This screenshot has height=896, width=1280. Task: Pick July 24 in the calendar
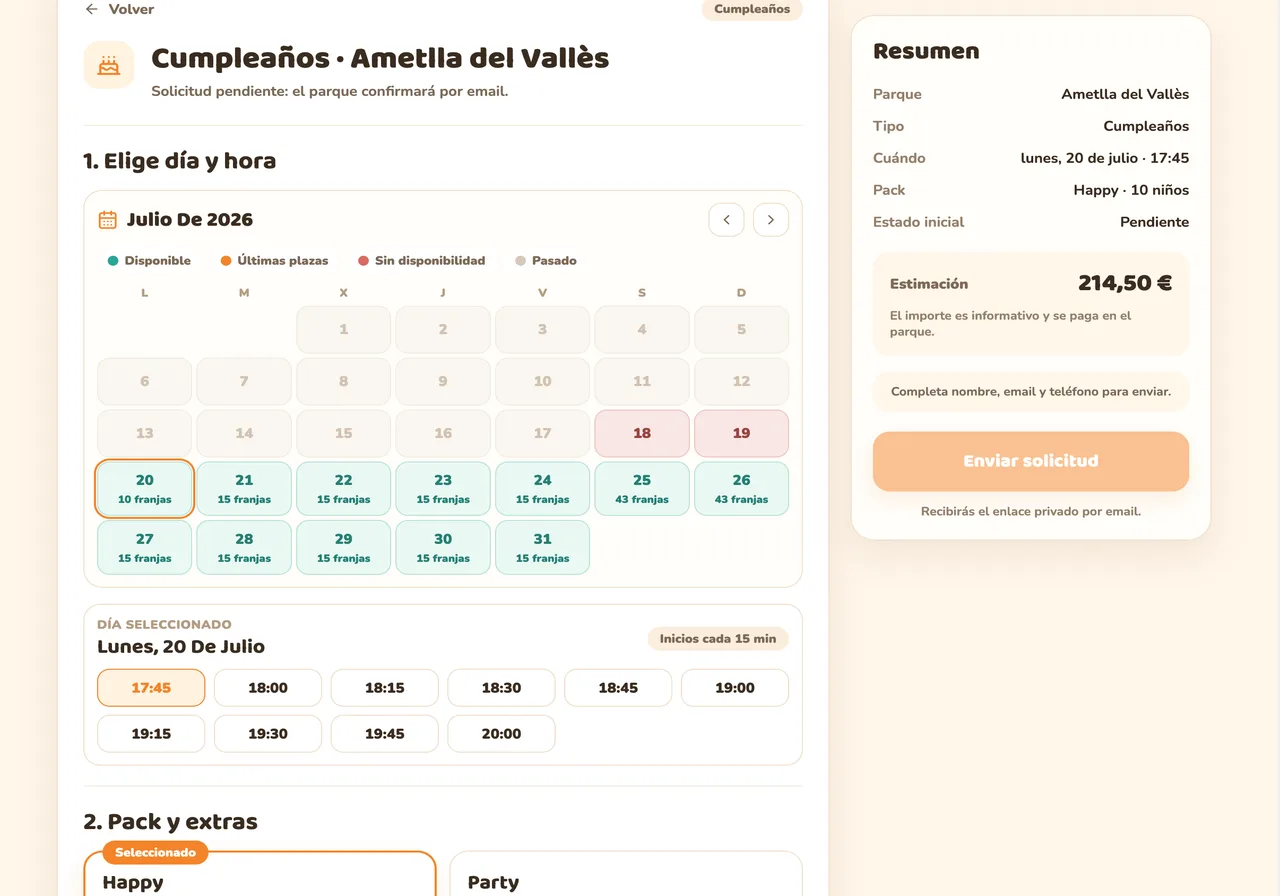542,489
